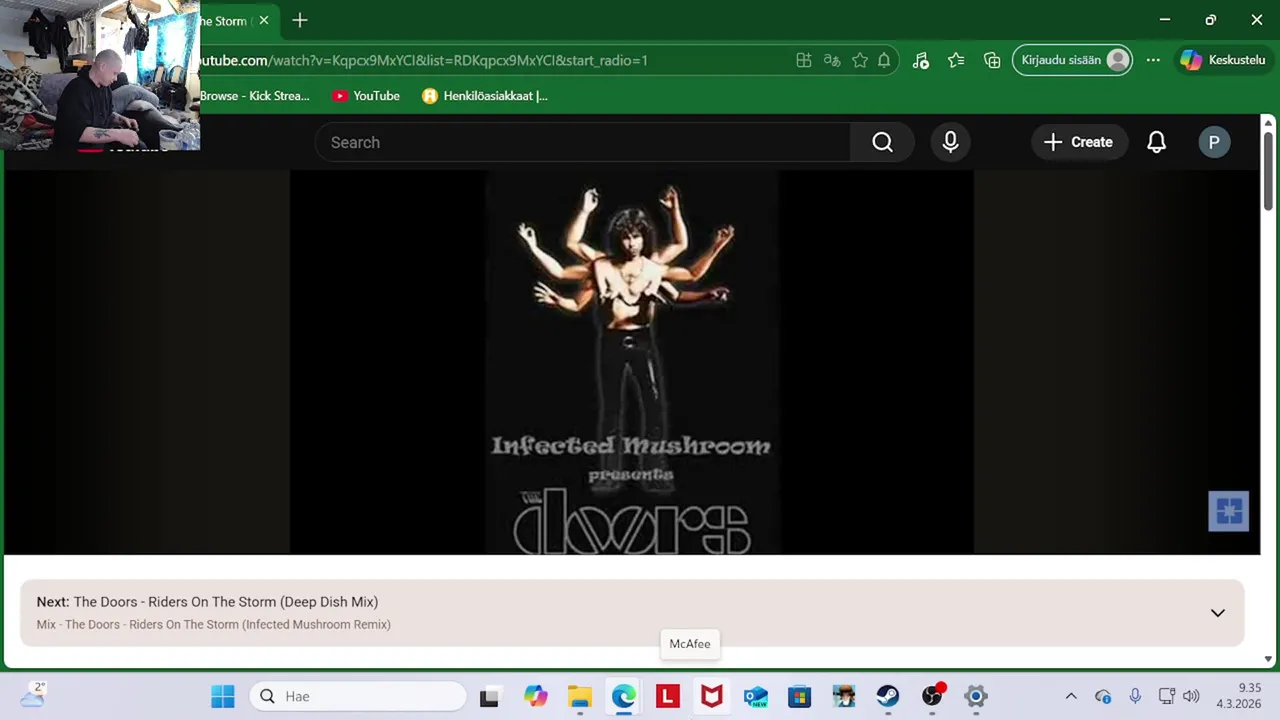Launch Copilot from taskbar
The width and height of the screenshot is (1280, 720).
536,696
